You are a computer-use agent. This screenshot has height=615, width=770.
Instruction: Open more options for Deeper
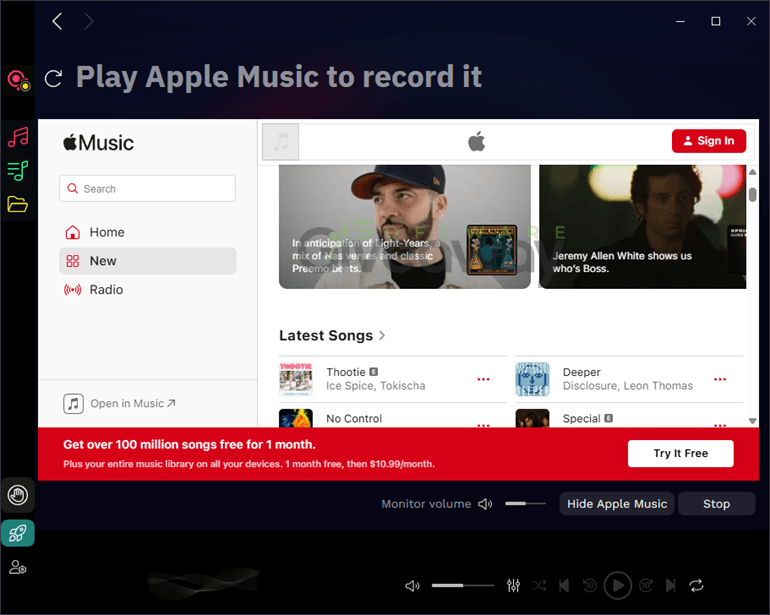[x=720, y=379]
